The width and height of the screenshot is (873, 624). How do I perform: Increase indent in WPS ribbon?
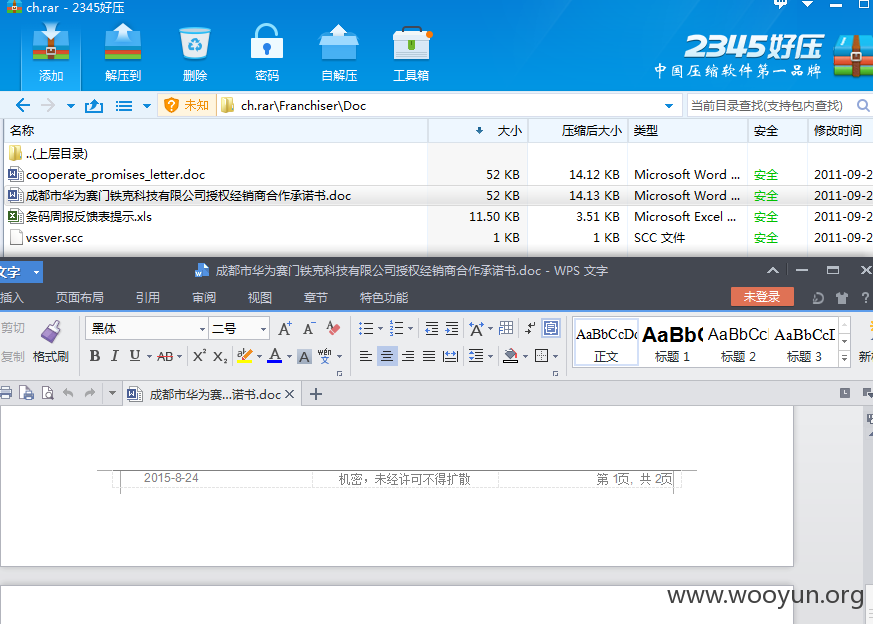452,328
